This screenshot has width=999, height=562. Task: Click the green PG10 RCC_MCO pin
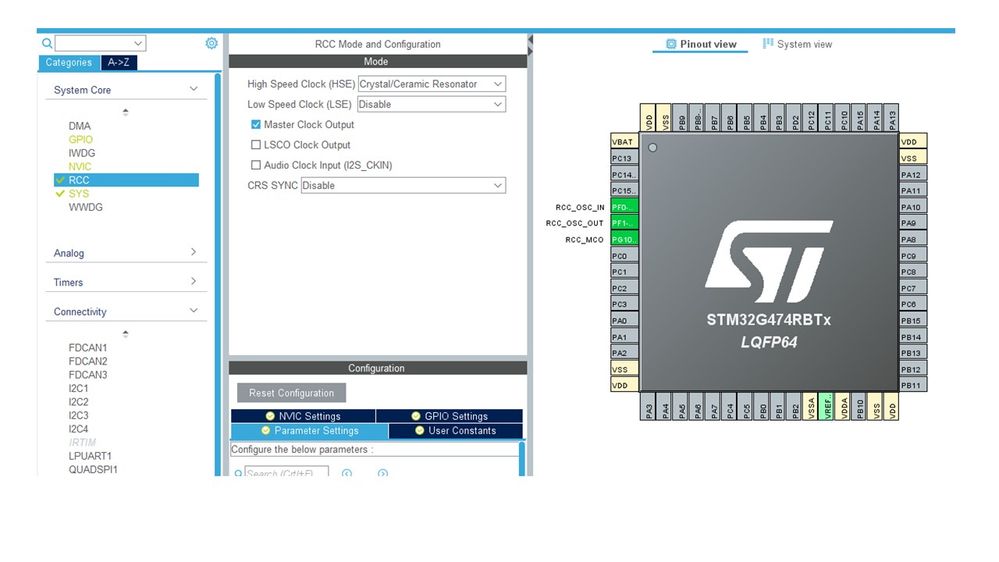pos(624,239)
